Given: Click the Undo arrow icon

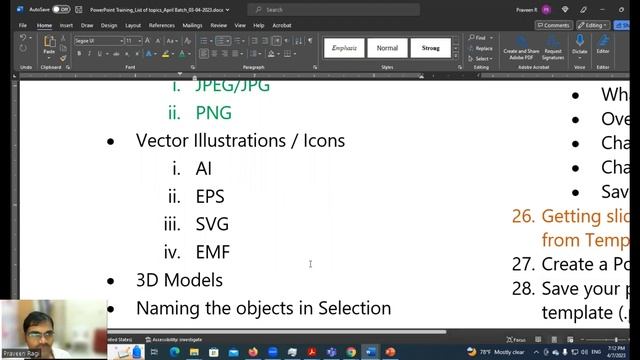Looking at the screenshot, I should 23,38.
